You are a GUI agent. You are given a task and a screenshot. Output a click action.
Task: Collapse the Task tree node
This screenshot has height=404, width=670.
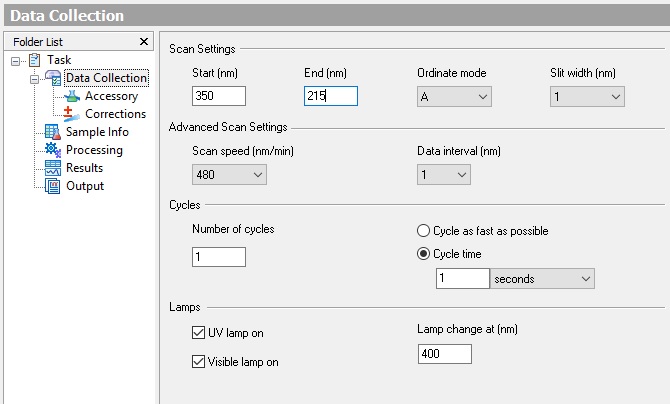[16, 61]
